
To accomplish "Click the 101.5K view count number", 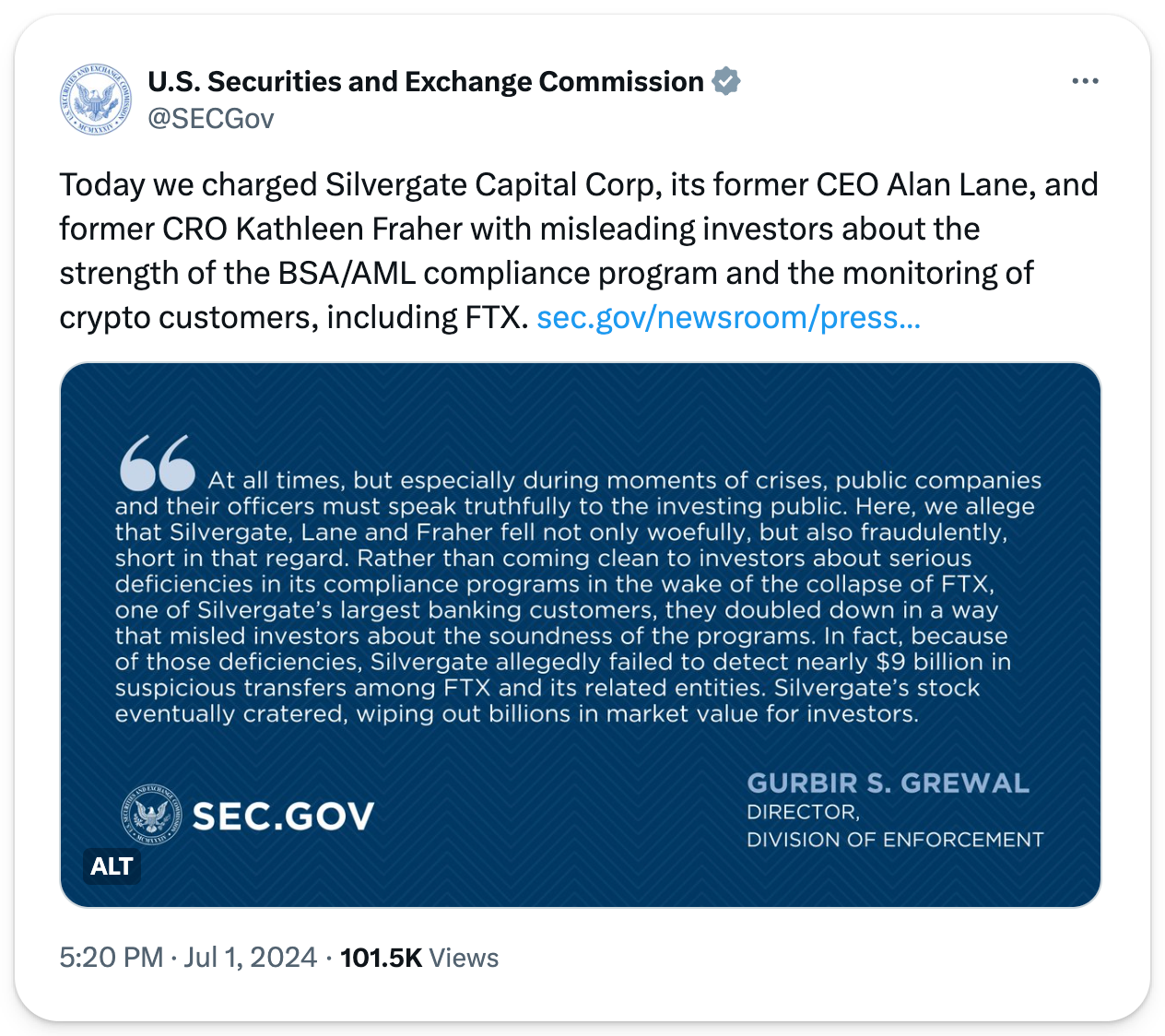I will pos(381,958).
